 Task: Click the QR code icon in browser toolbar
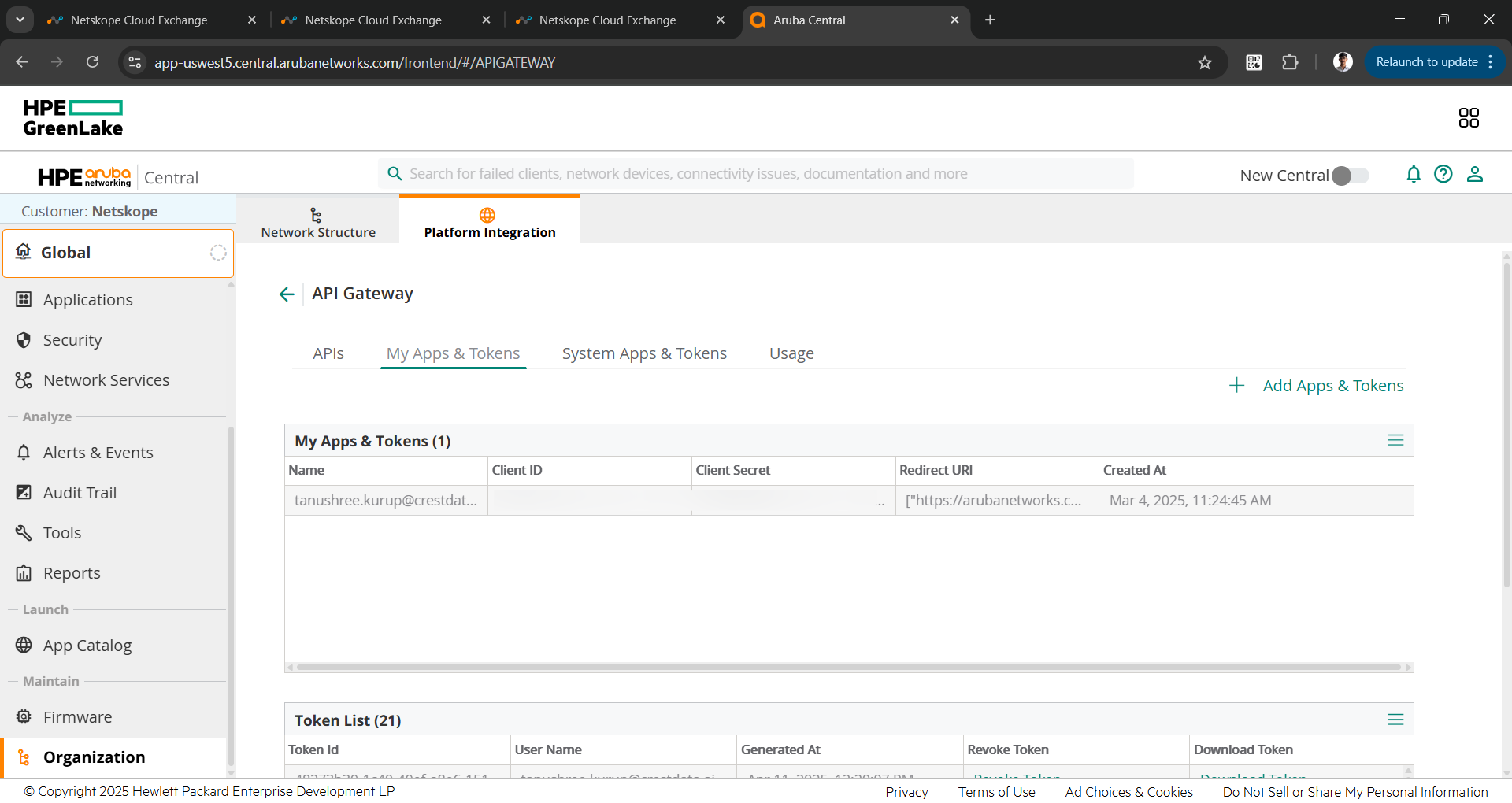tap(1254, 62)
